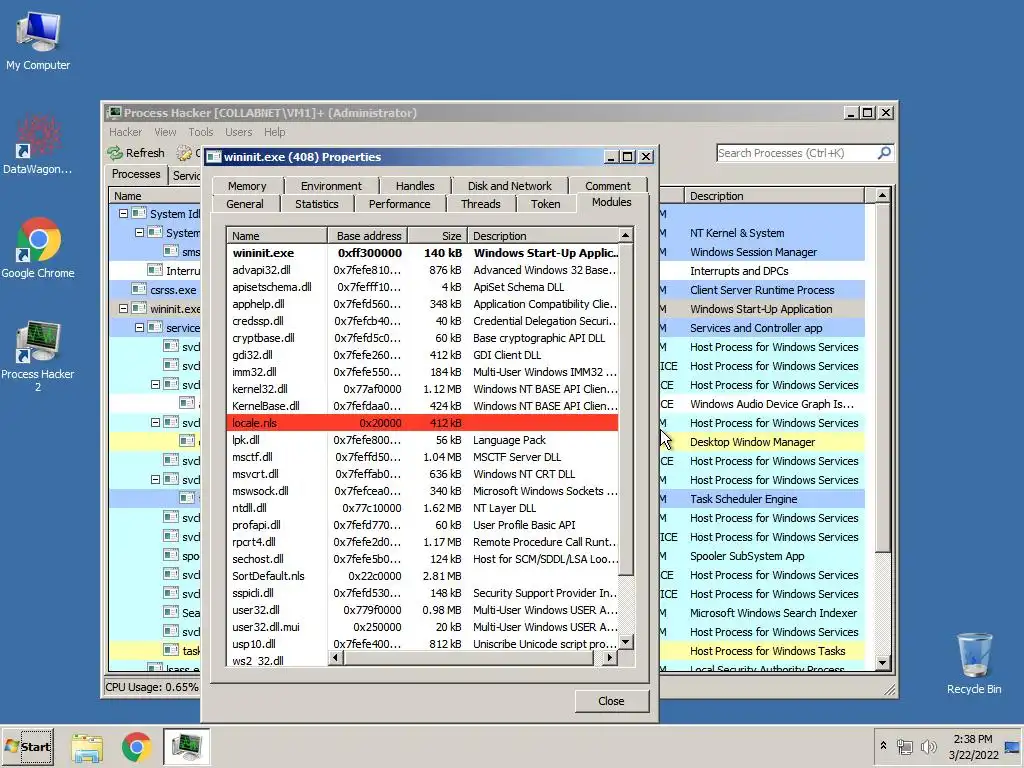Select Task Scheduler Engine process row
Image resolution: width=1024 pixels, height=768 pixels.
point(761,499)
